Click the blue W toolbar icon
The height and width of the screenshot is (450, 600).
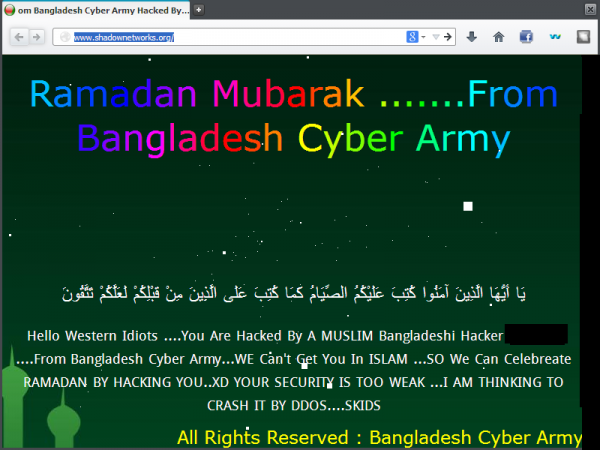pos(555,37)
